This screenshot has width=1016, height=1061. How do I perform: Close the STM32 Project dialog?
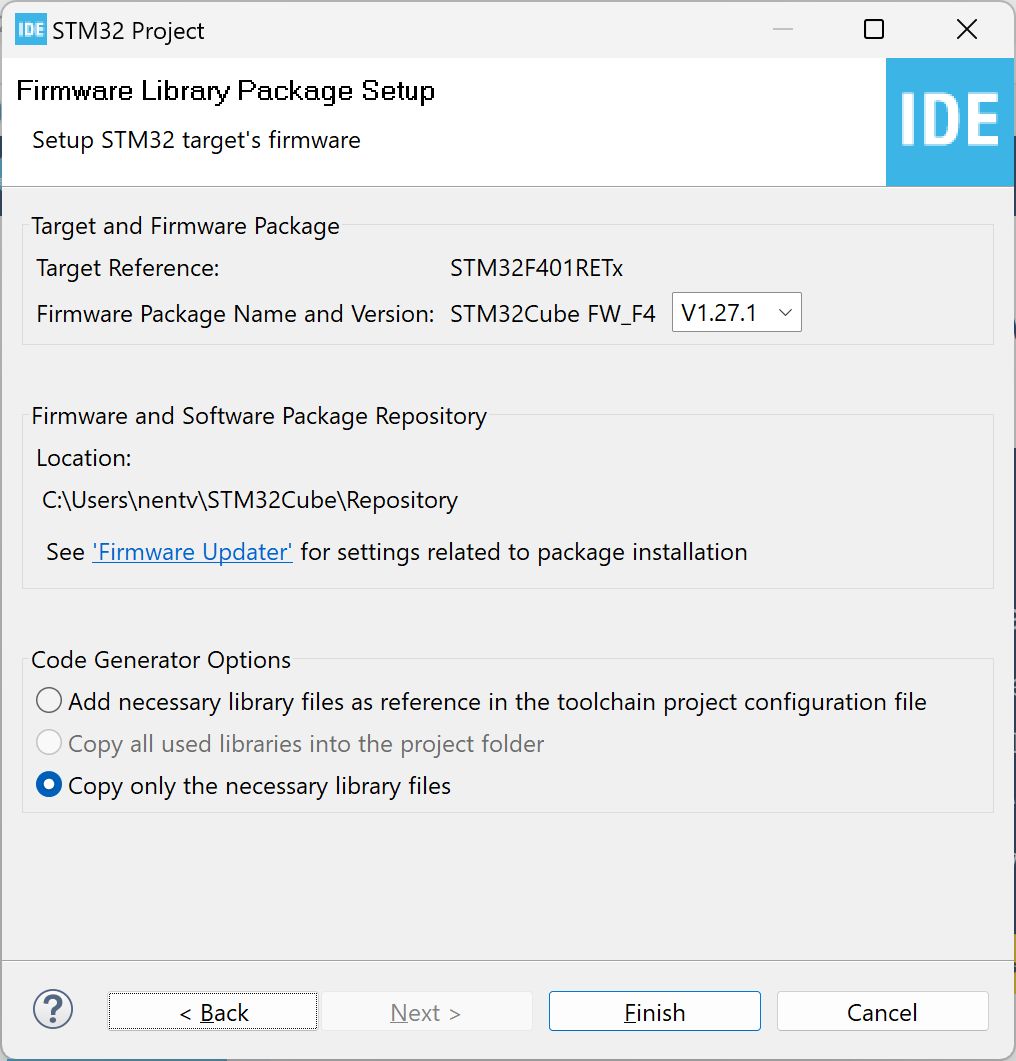(x=966, y=30)
